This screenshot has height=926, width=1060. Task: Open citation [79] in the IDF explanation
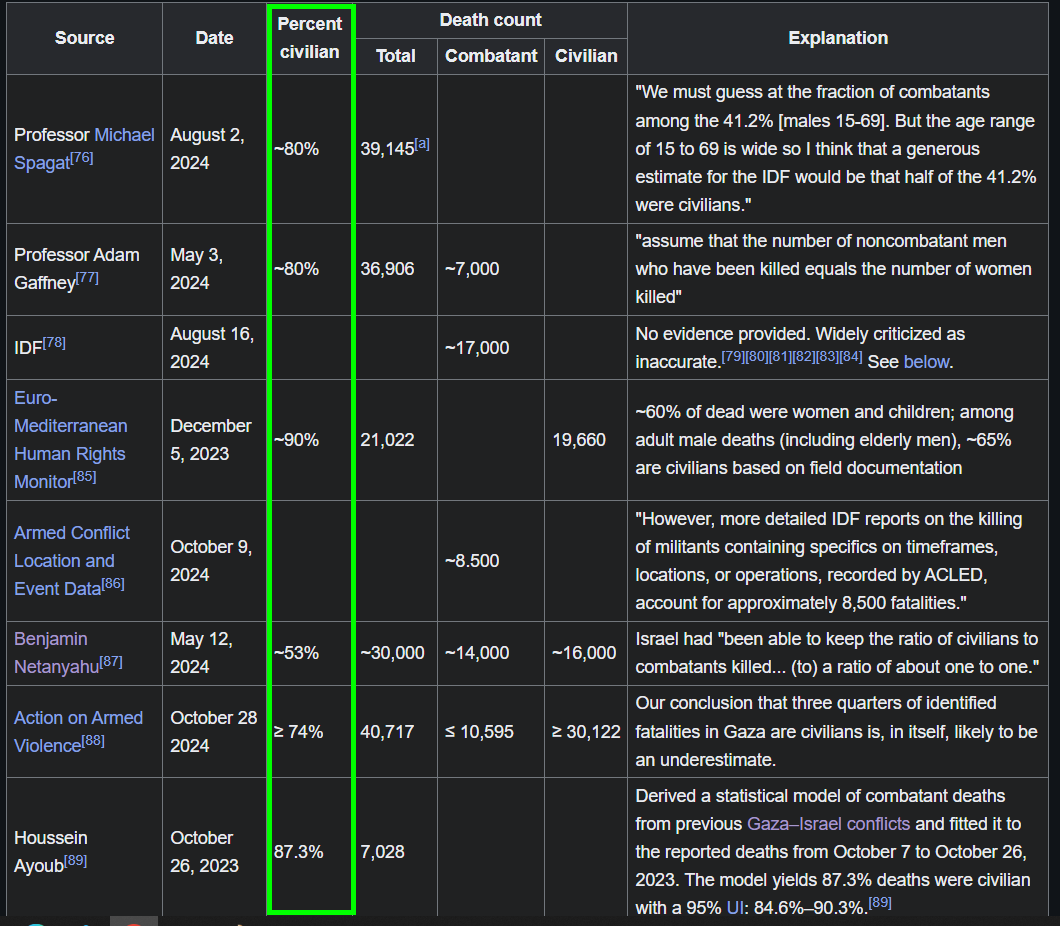tap(733, 356)
